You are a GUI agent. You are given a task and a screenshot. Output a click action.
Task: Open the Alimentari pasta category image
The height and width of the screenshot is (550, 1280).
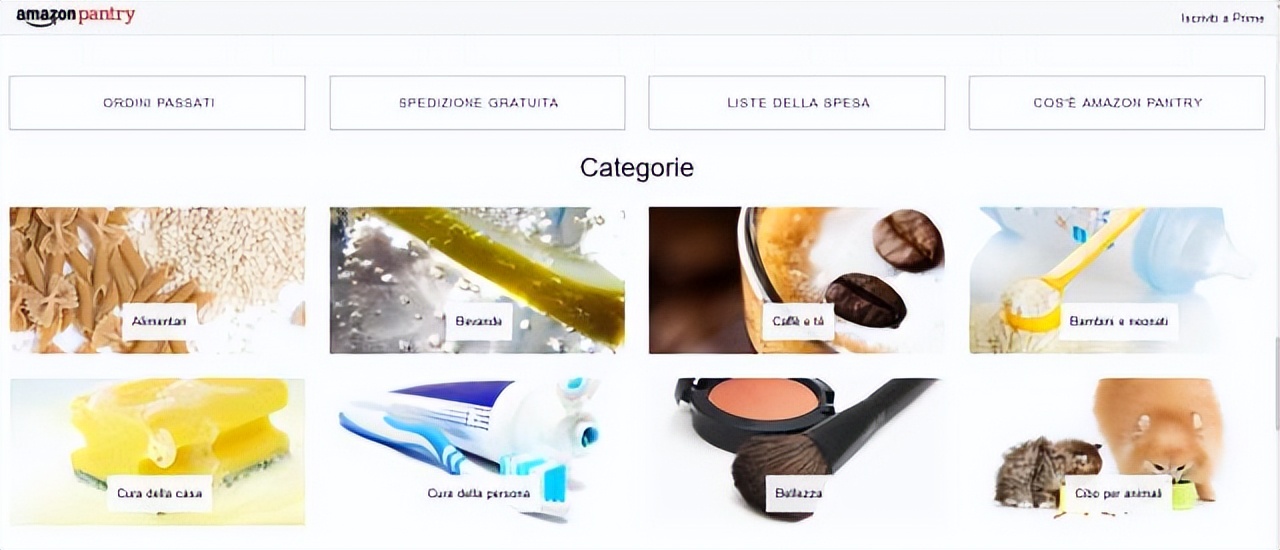[157, 280]
